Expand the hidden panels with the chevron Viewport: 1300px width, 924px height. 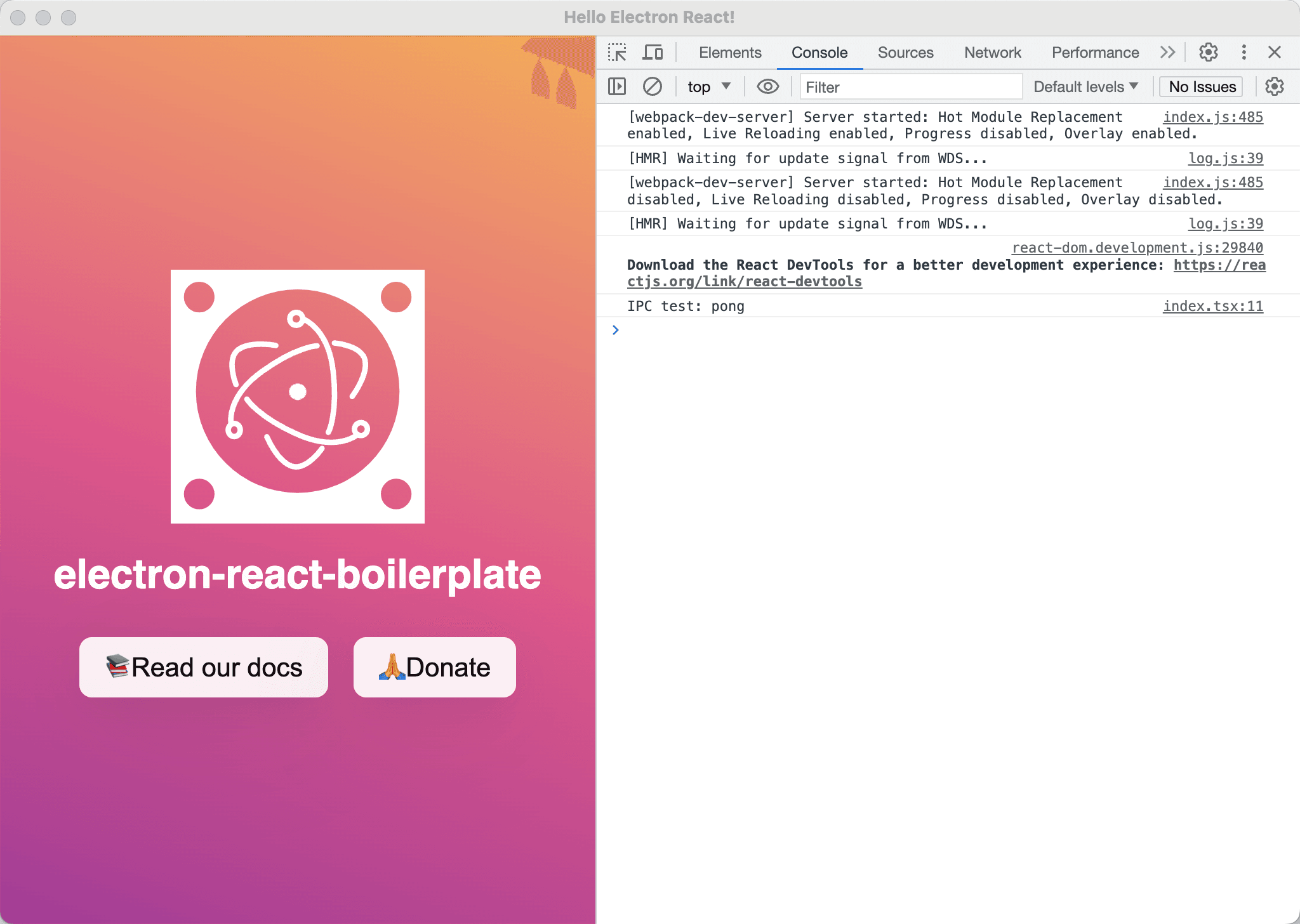[1167, 52]
